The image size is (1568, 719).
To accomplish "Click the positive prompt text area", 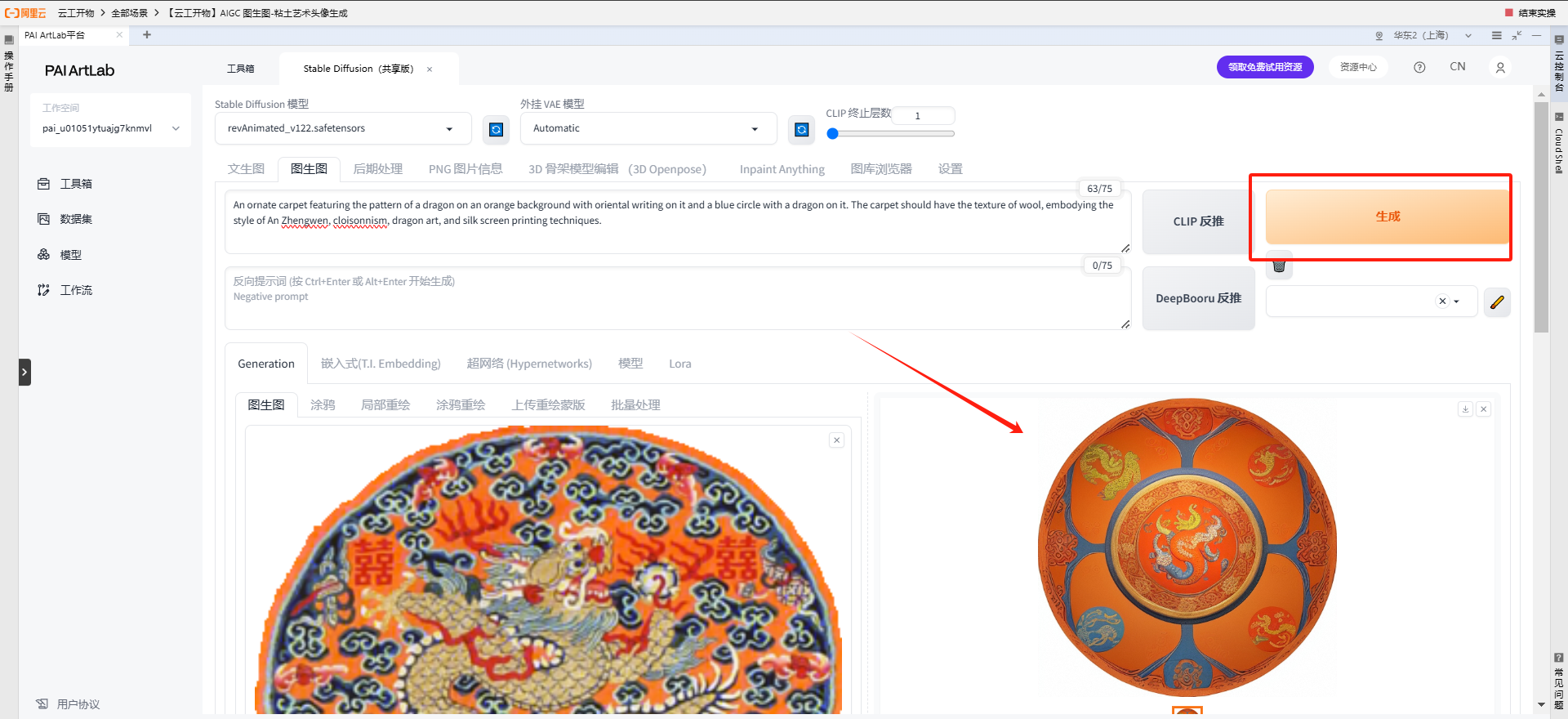I will (x=678, y=221).
